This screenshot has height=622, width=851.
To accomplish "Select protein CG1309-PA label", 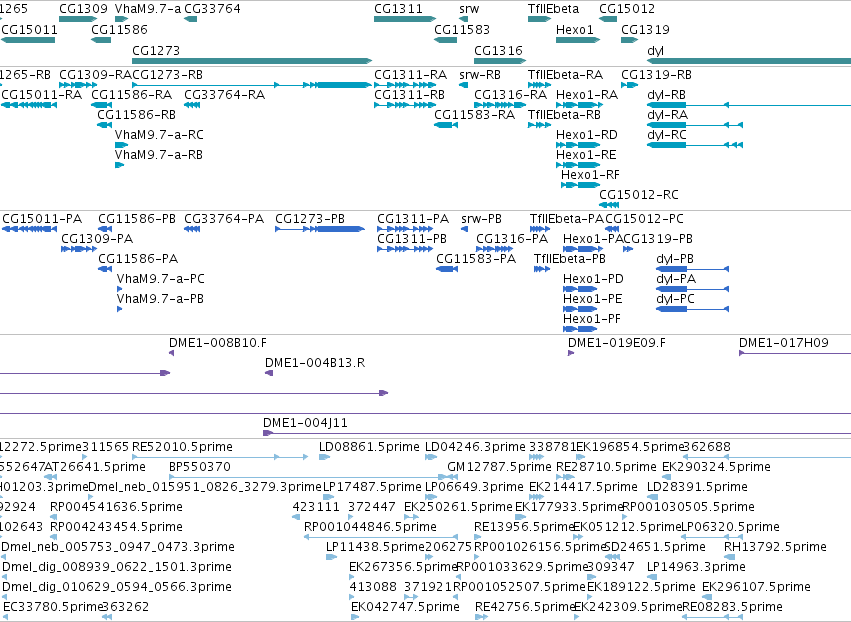I will (97, 239).
